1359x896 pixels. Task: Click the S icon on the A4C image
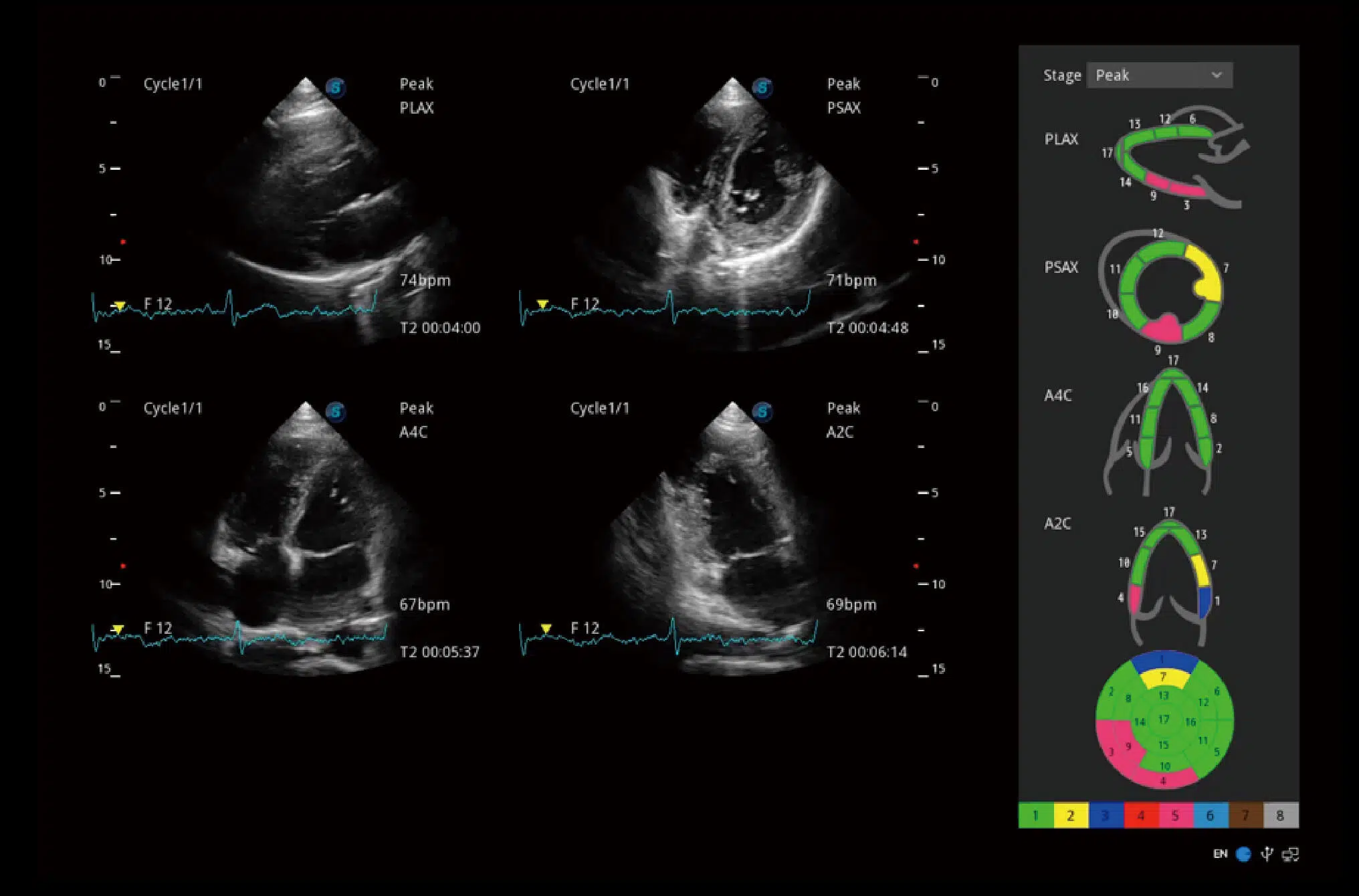(335, 412)
